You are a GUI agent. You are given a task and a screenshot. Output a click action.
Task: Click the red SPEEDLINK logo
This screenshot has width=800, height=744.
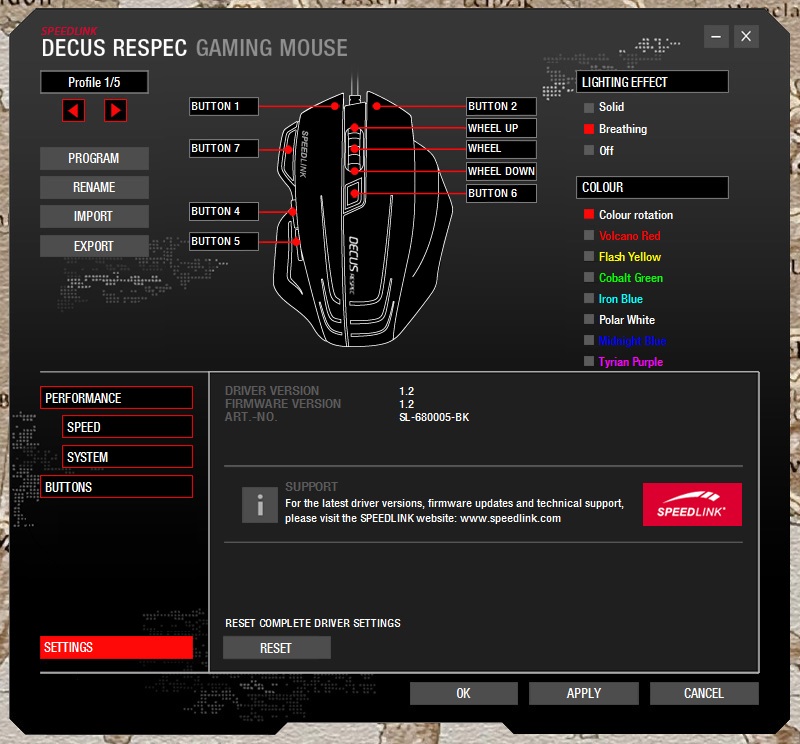[x=692, y=504]
